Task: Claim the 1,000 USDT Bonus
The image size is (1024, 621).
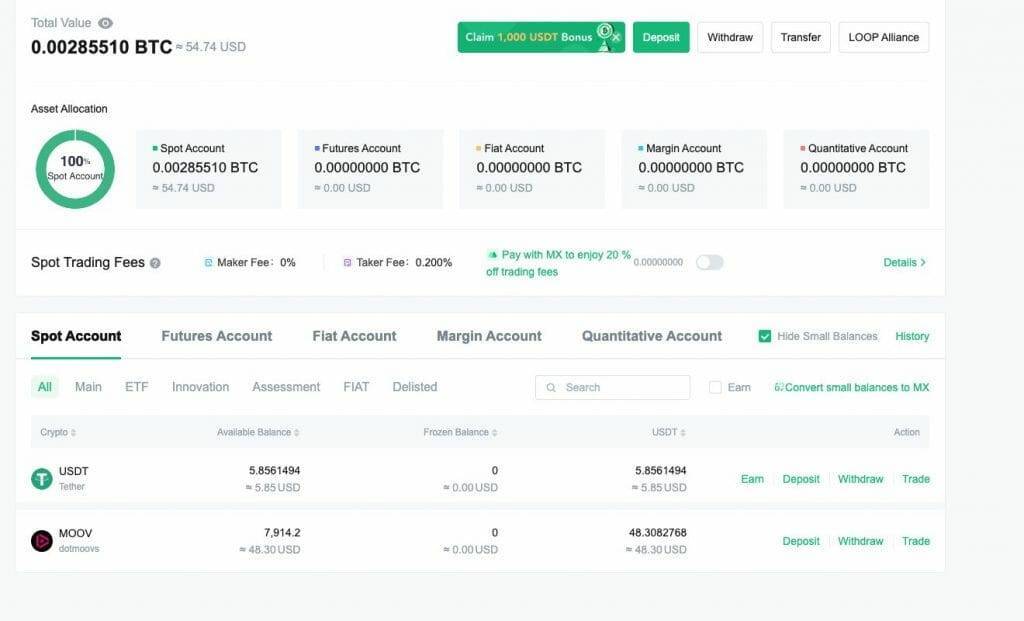Action: click(x=541, y=37)
